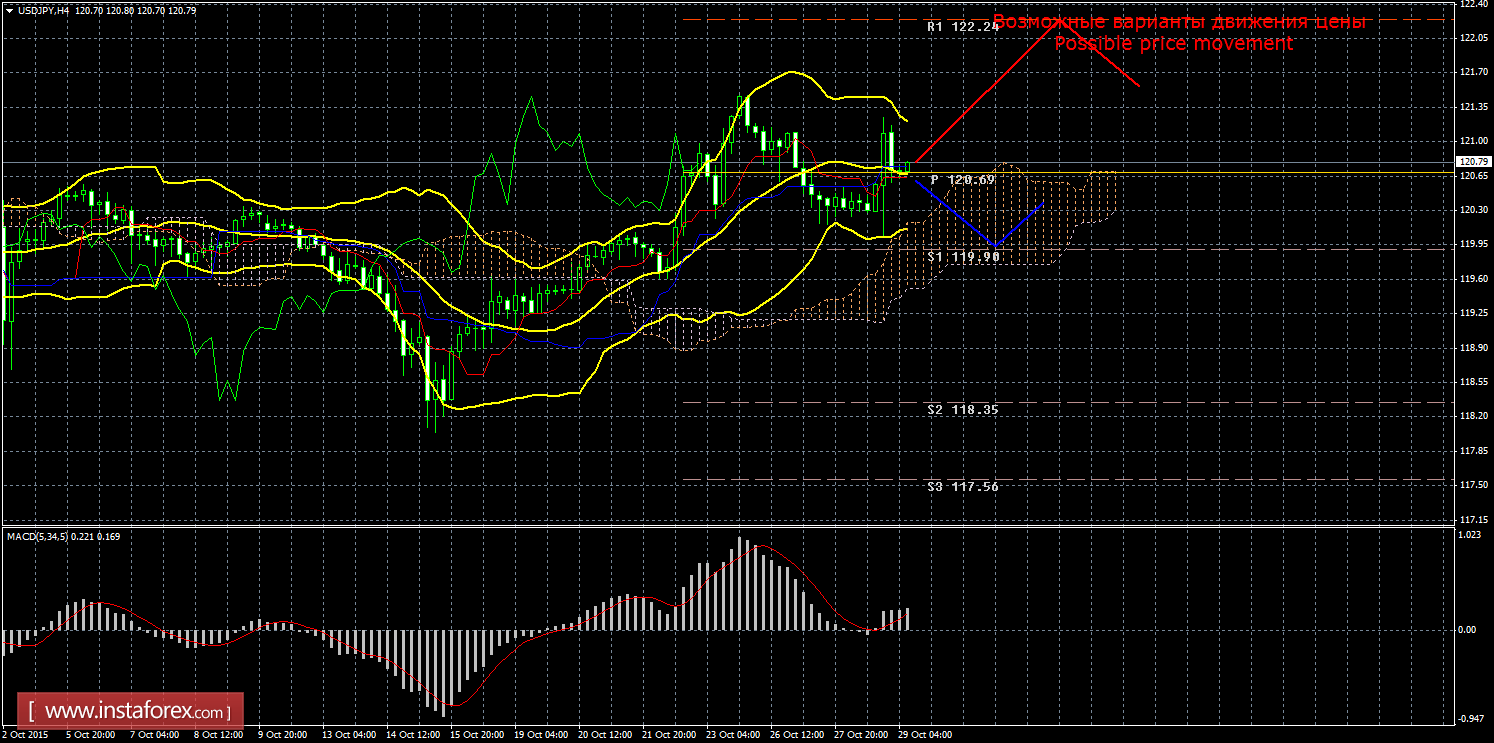Click the S1 119.90 support label
This screenshot has width=1494, height=743.
pyautogui.click(x=962, y=256)
